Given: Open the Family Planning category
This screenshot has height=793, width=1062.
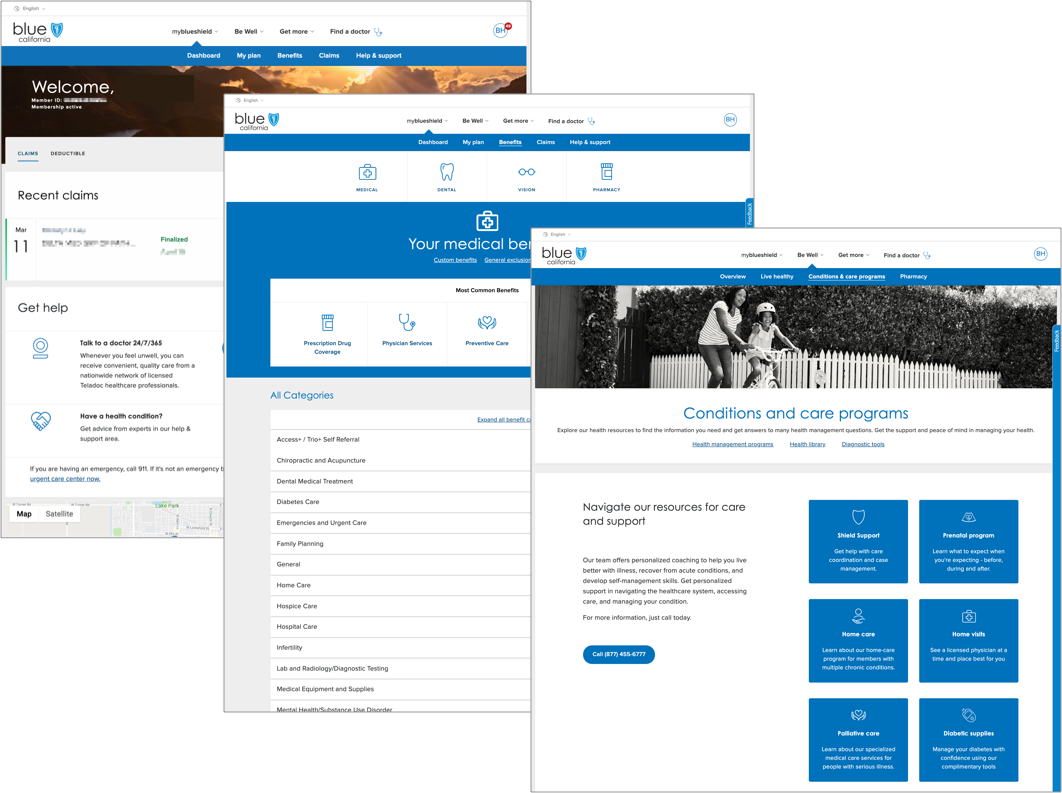Looking at the screenshot, I should pyautogui.click(x=400, y=544).
